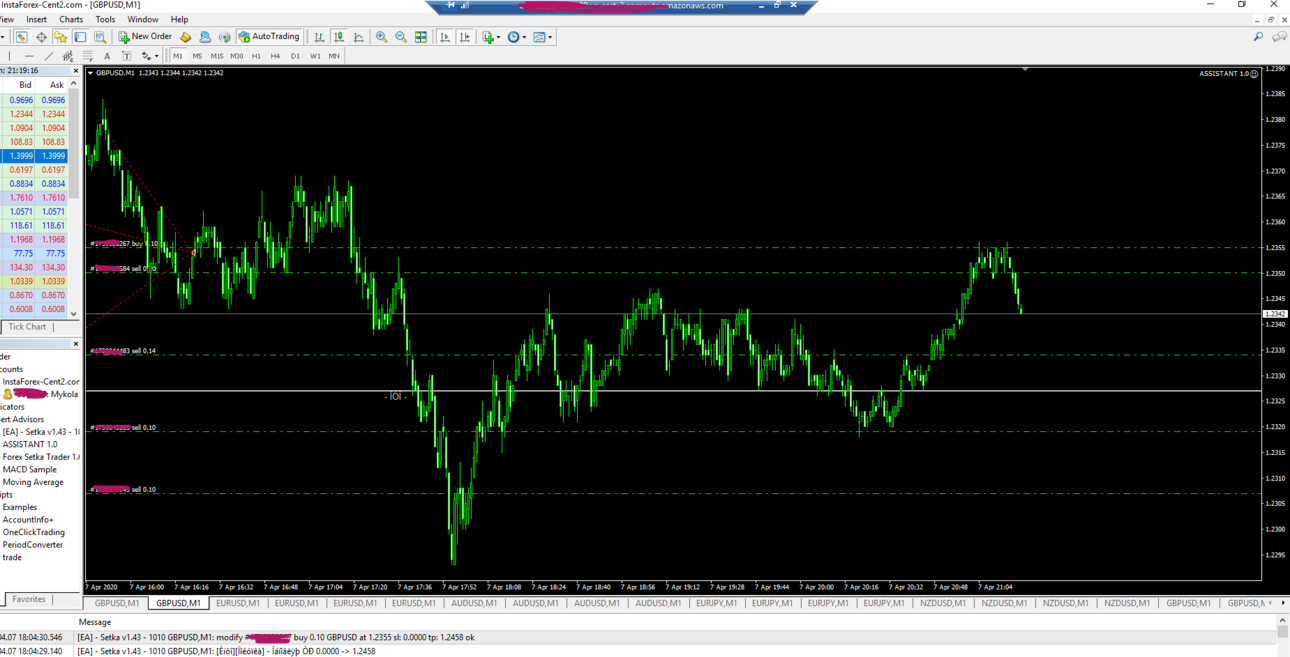Click the Bid column header
The image size is (1290, 657).
pos(25,85)
